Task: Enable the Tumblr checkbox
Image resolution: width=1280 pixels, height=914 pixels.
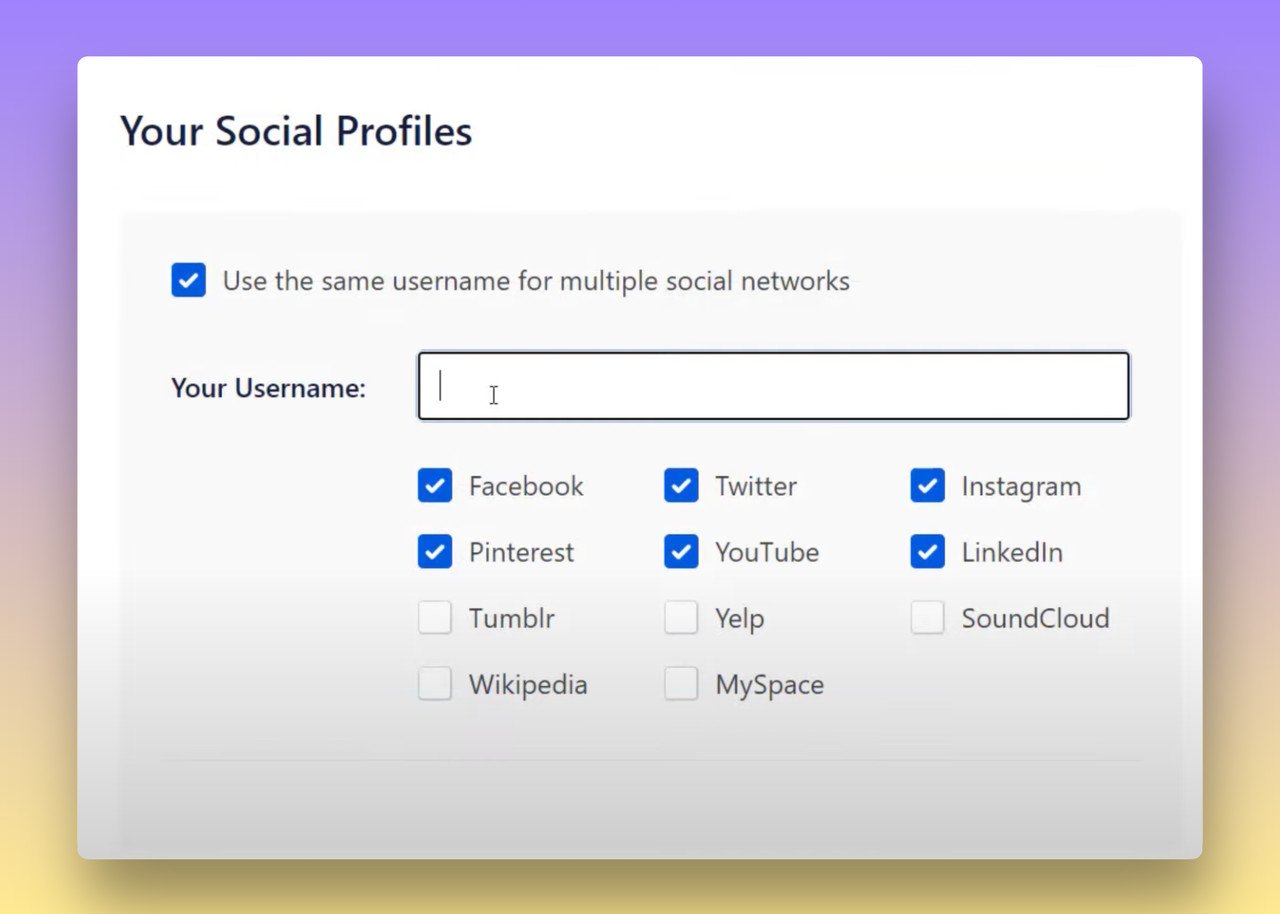Action: 435,618
